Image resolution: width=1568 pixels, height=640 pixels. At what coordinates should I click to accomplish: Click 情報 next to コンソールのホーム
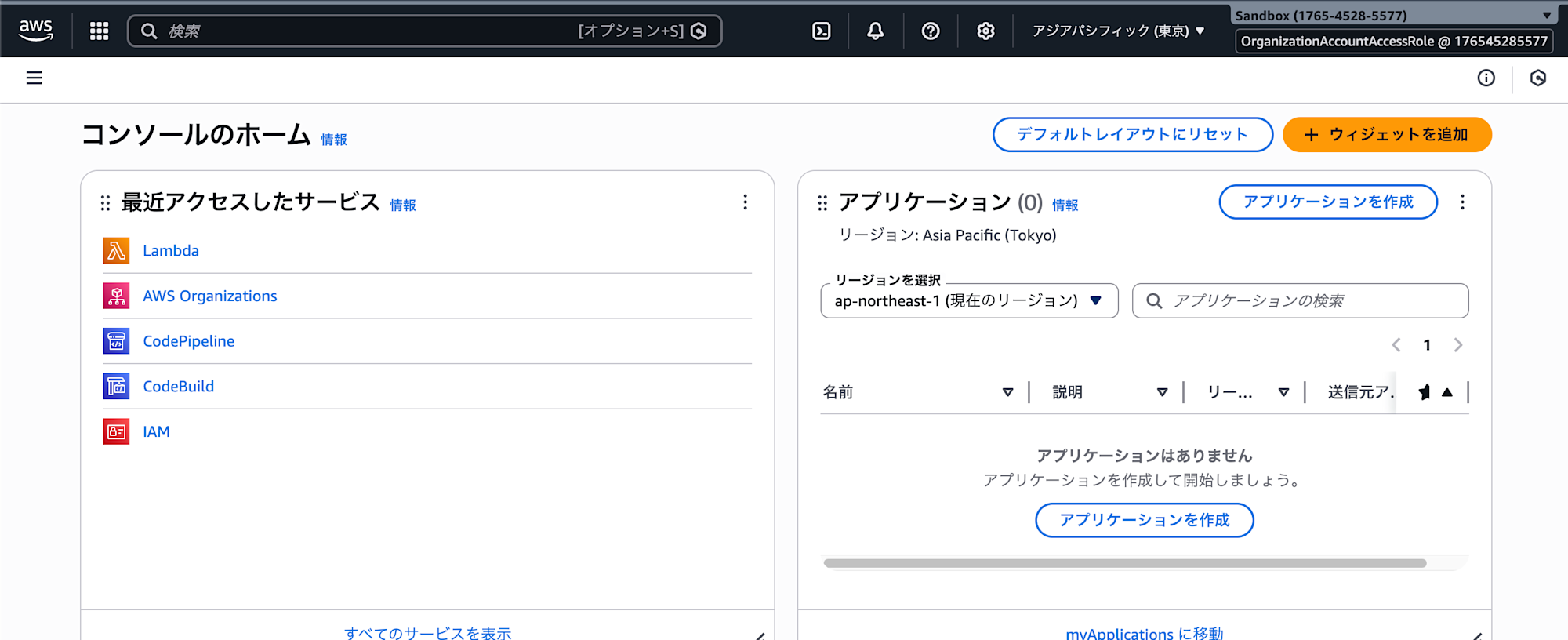pos(334,140)
